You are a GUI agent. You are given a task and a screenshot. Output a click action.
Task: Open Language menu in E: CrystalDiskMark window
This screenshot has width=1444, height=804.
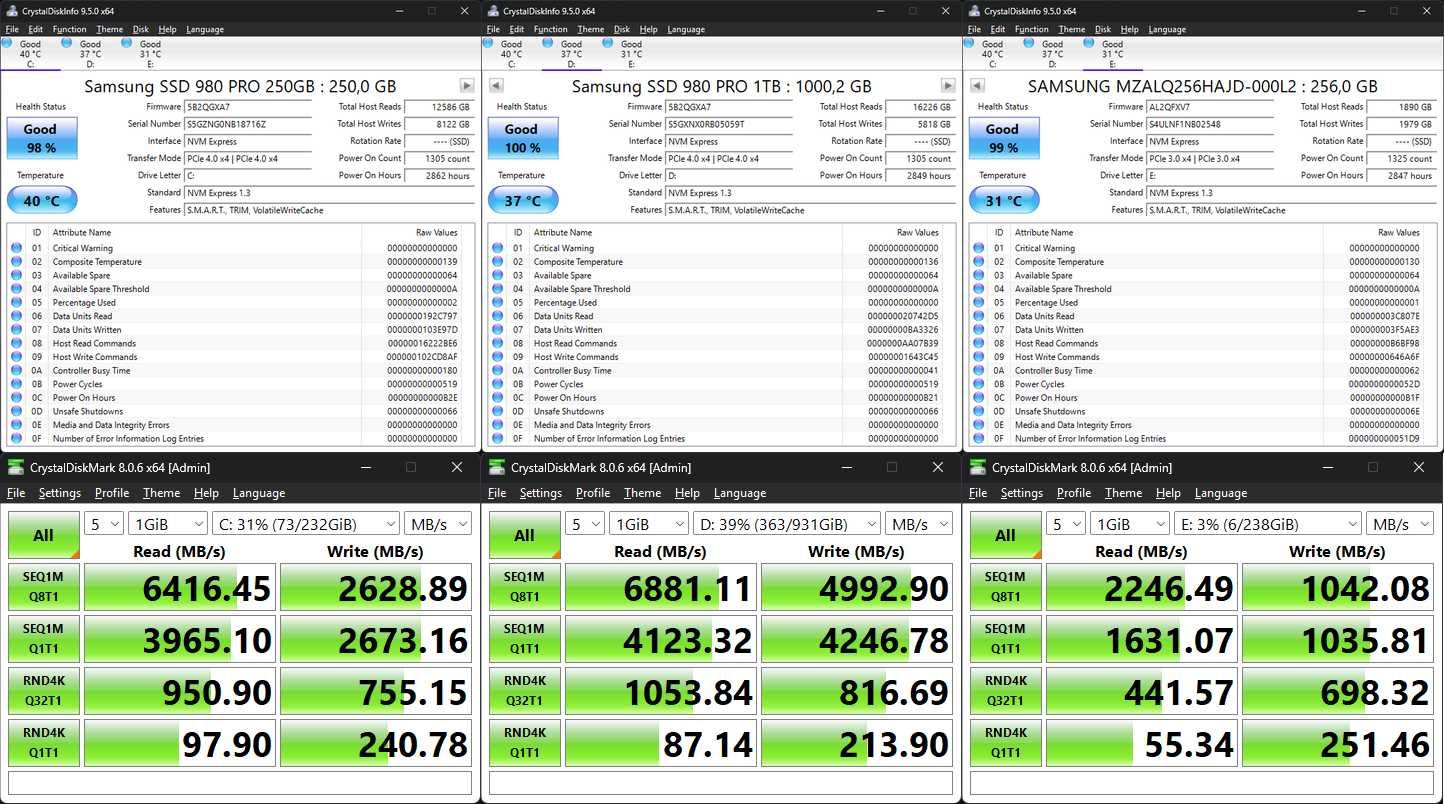point(1221,493)
